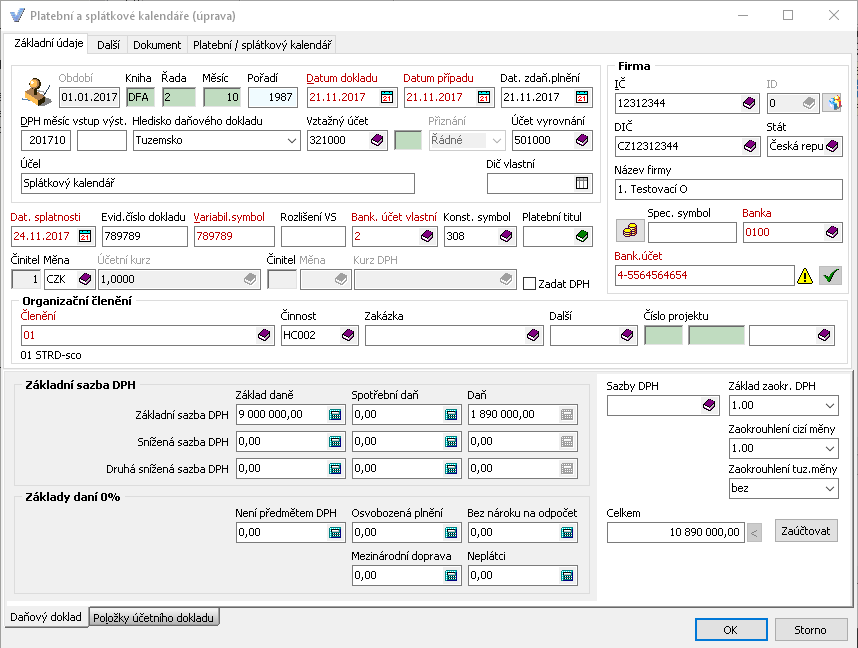Open lookup book for Bank. účet vlastní
This screenshot has height=648, width=858.
pos(427,236)
